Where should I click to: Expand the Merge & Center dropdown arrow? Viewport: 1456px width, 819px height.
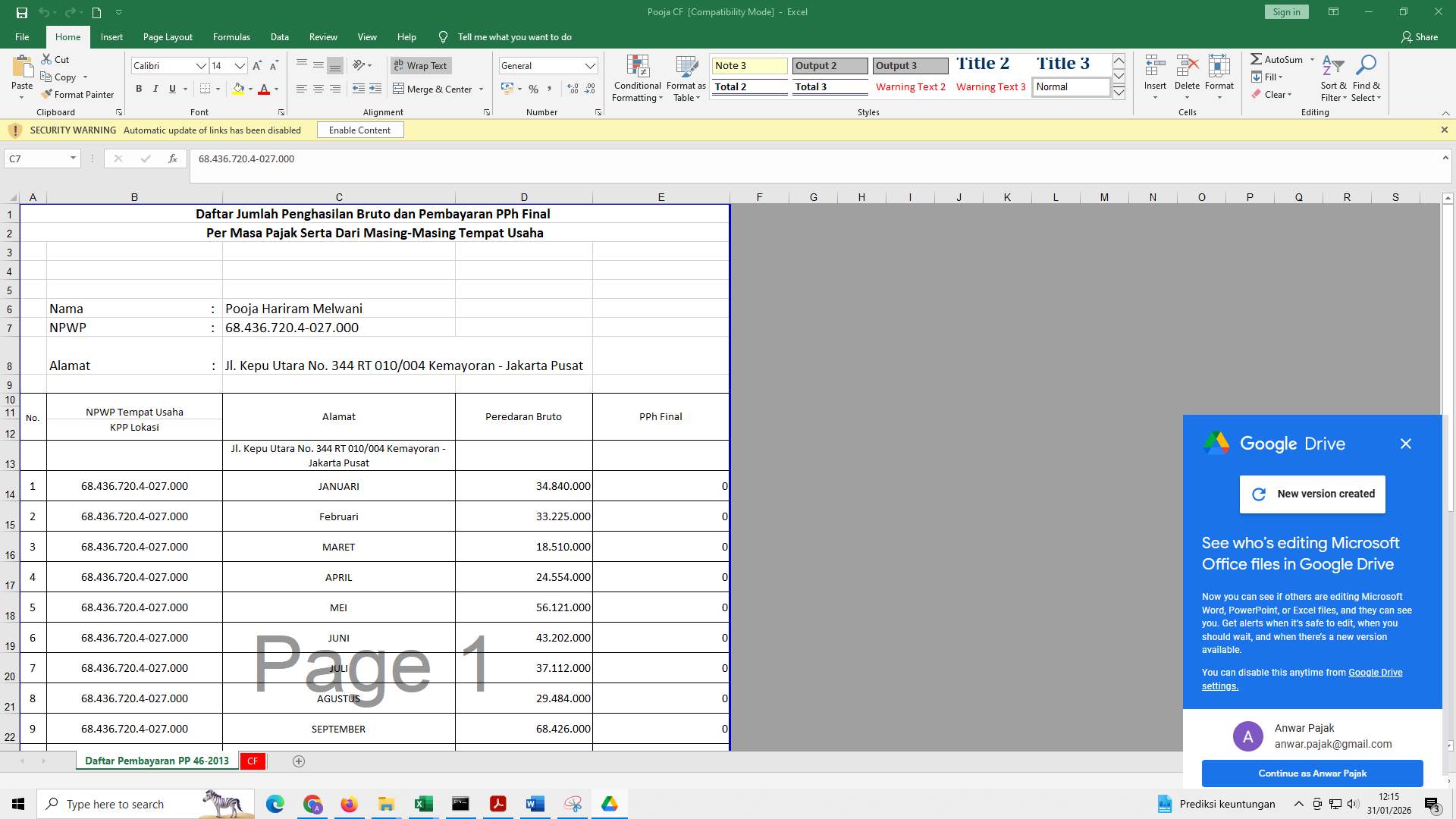482,89
